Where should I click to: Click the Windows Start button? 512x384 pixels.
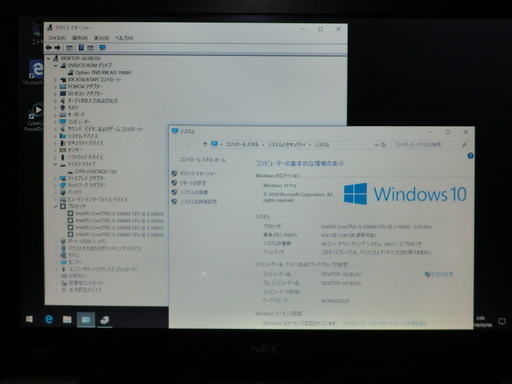pos(29,319)
